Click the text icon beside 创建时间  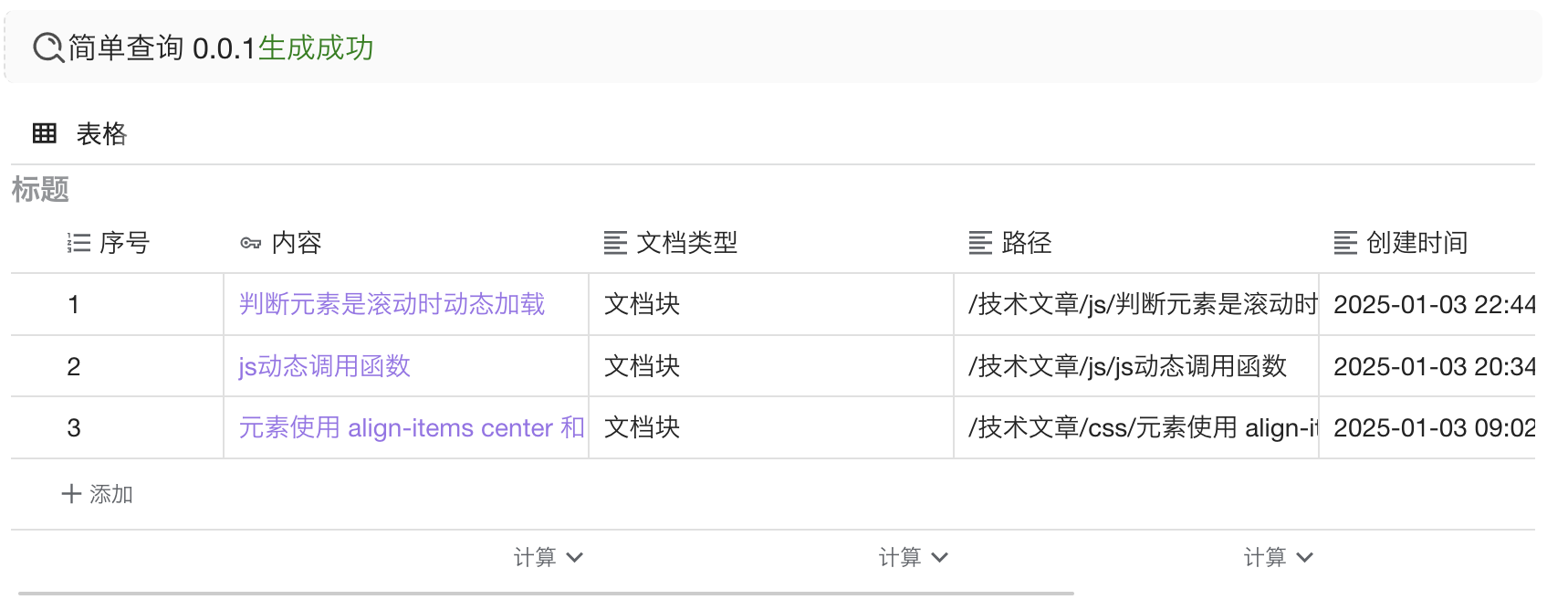pos(1345,243)
